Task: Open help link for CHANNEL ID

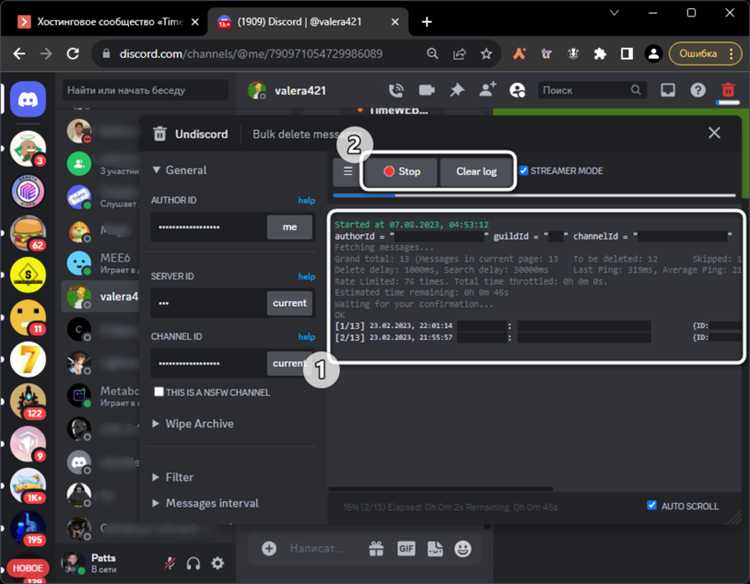Action: [307, 337]
